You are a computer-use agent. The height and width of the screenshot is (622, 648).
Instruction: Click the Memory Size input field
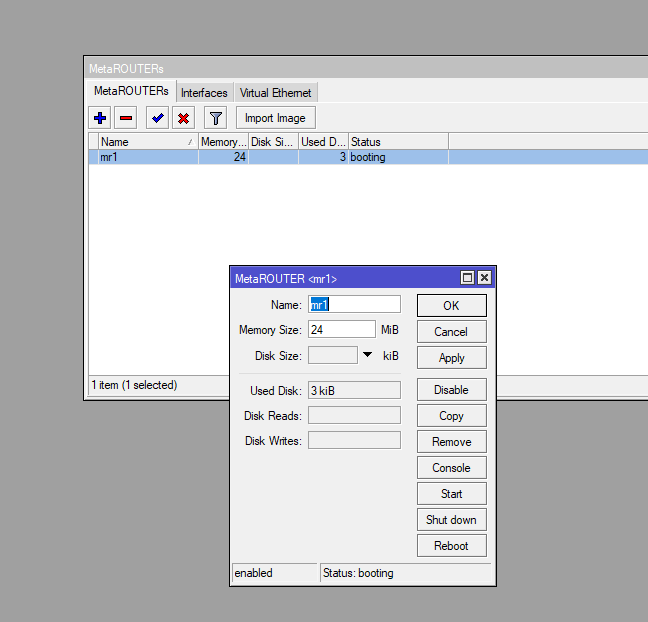click(x=342, y=329)
